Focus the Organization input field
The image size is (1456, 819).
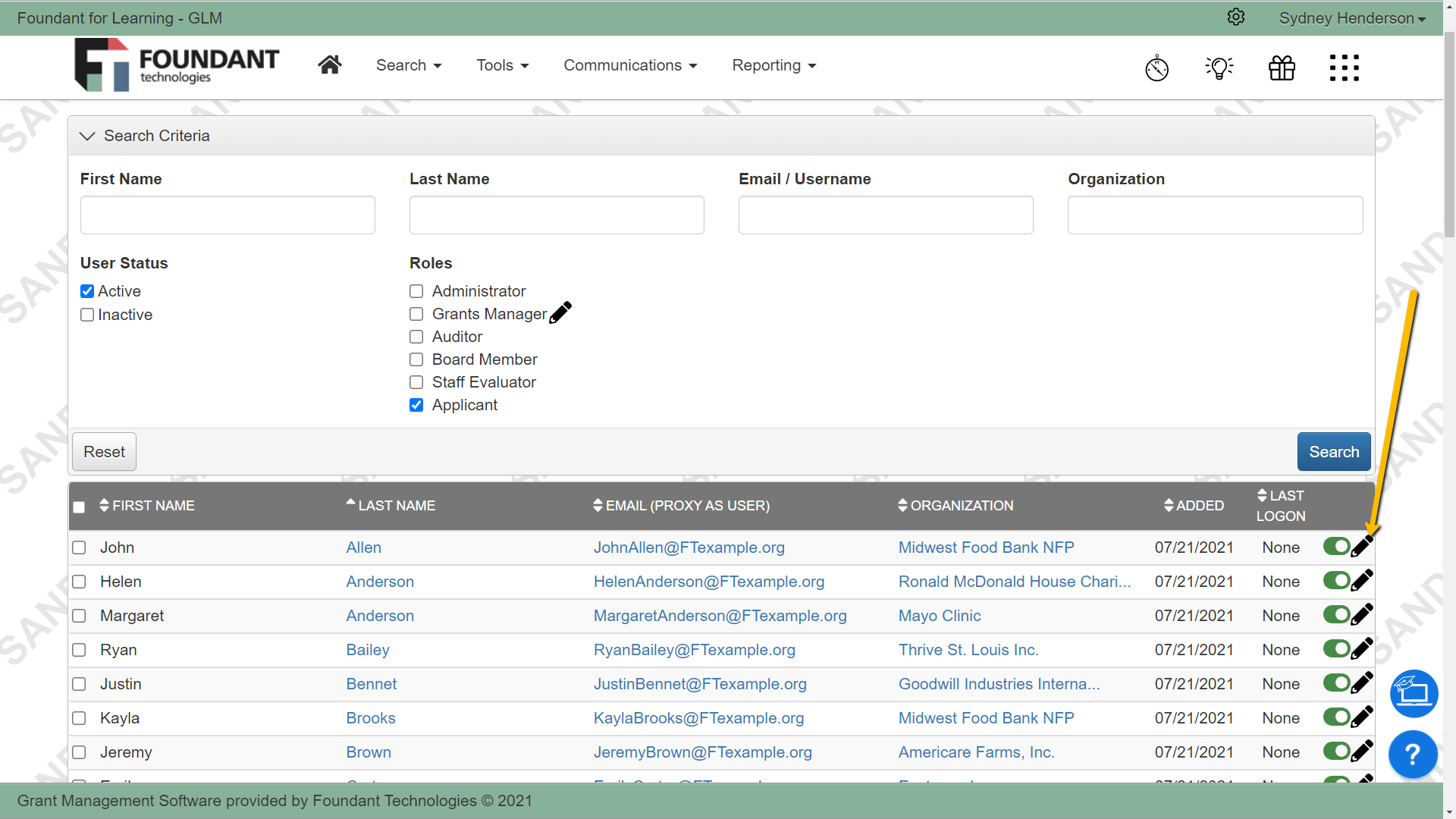1215,215
